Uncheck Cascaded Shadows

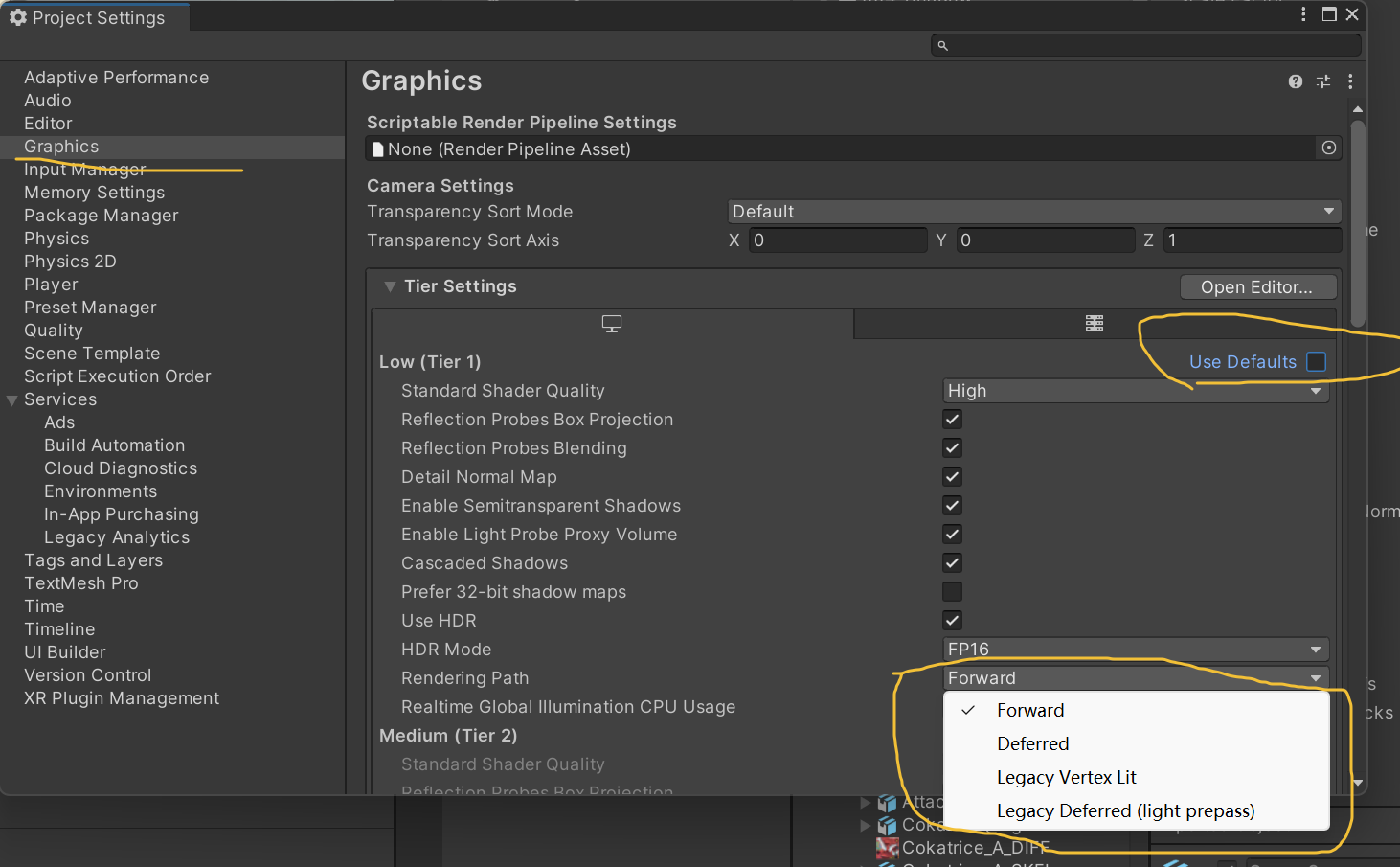click(952, 562)
